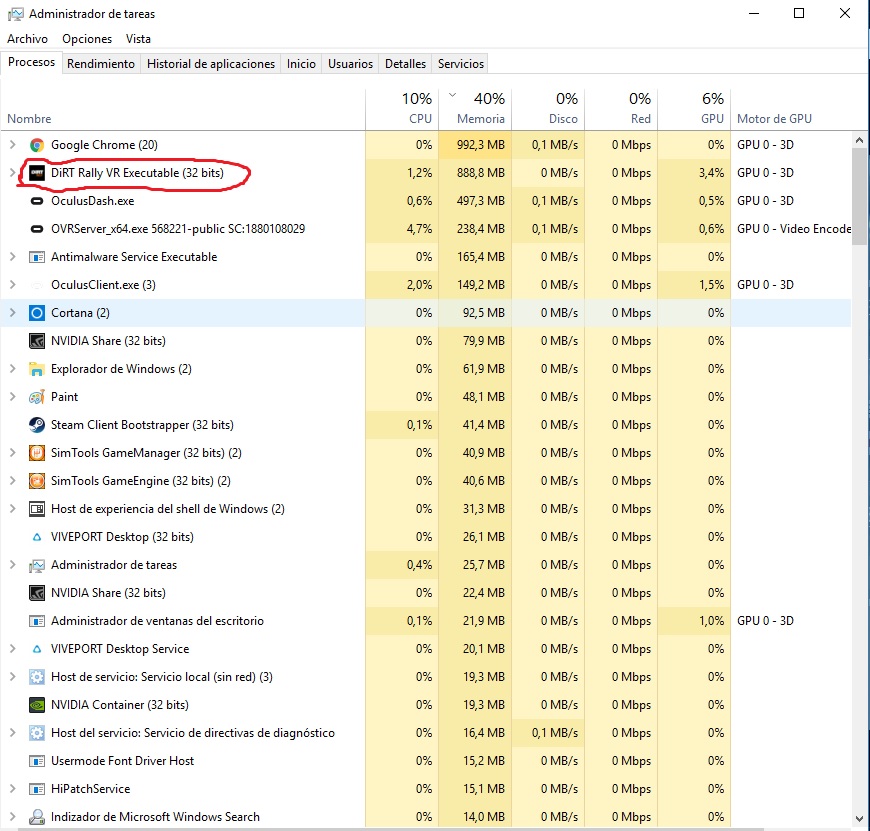Click the Cortana process icon
This screenshot has height=831, width=870.
37,313
